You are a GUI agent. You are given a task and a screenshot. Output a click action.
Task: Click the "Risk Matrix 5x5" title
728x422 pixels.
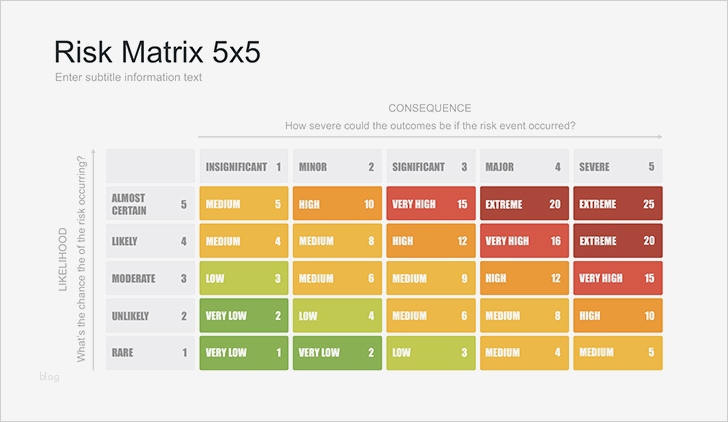pos(157,52)
